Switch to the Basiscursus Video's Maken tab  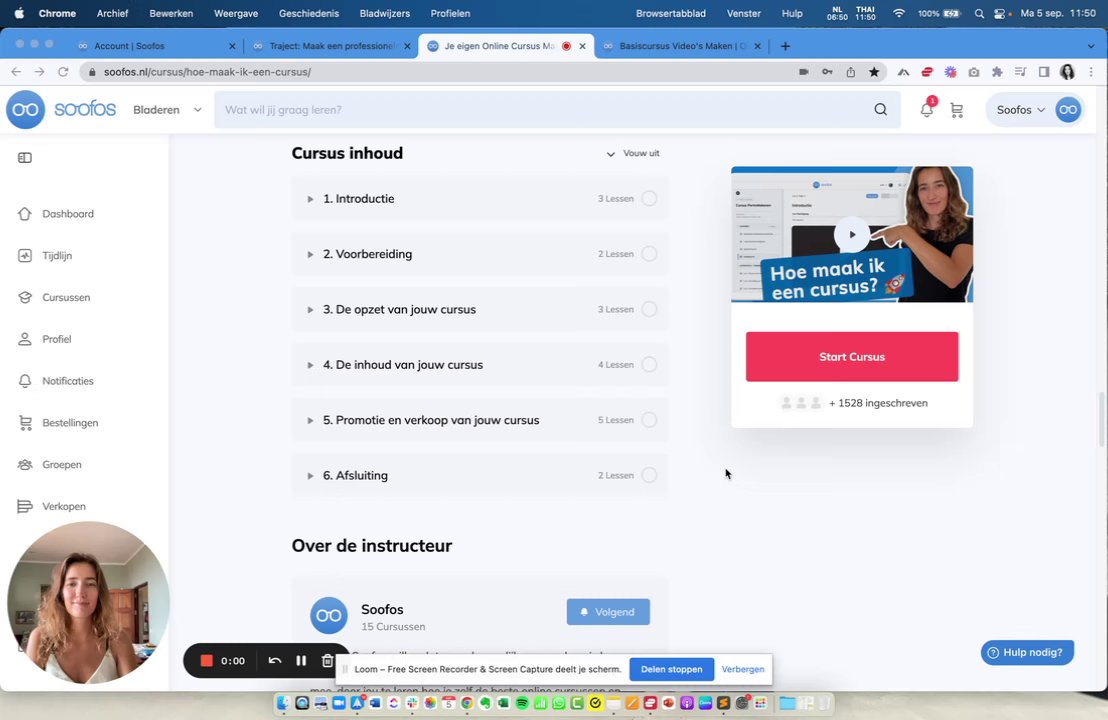(682, 46)
